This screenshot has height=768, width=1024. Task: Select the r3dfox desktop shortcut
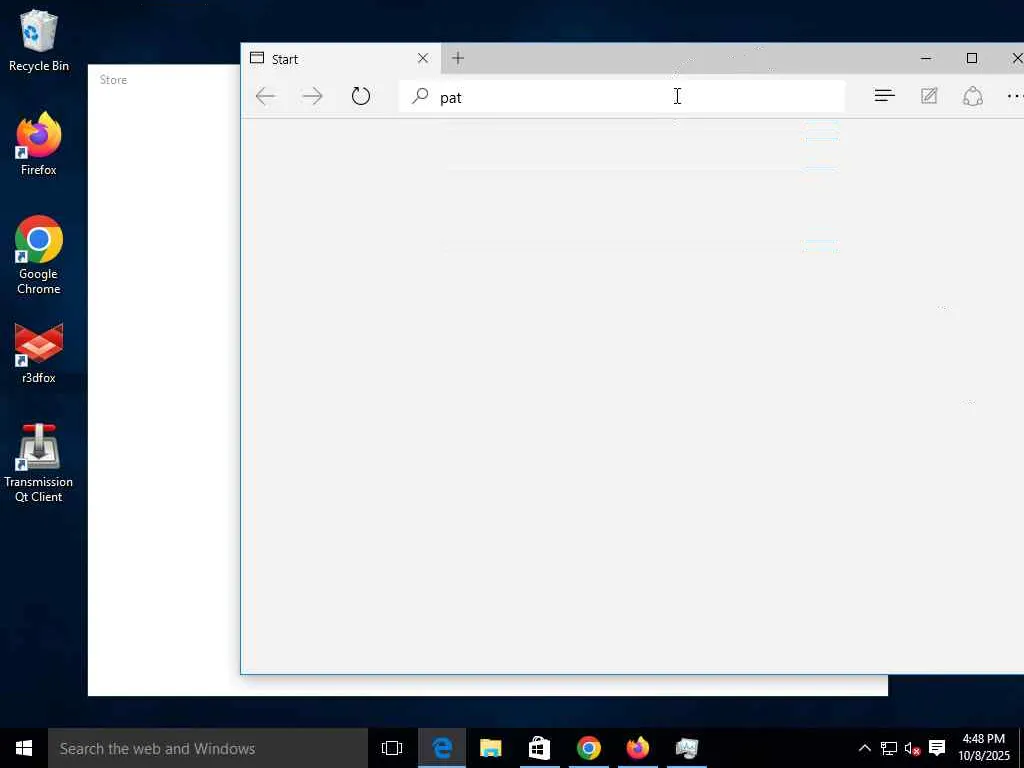pos(39,353)
